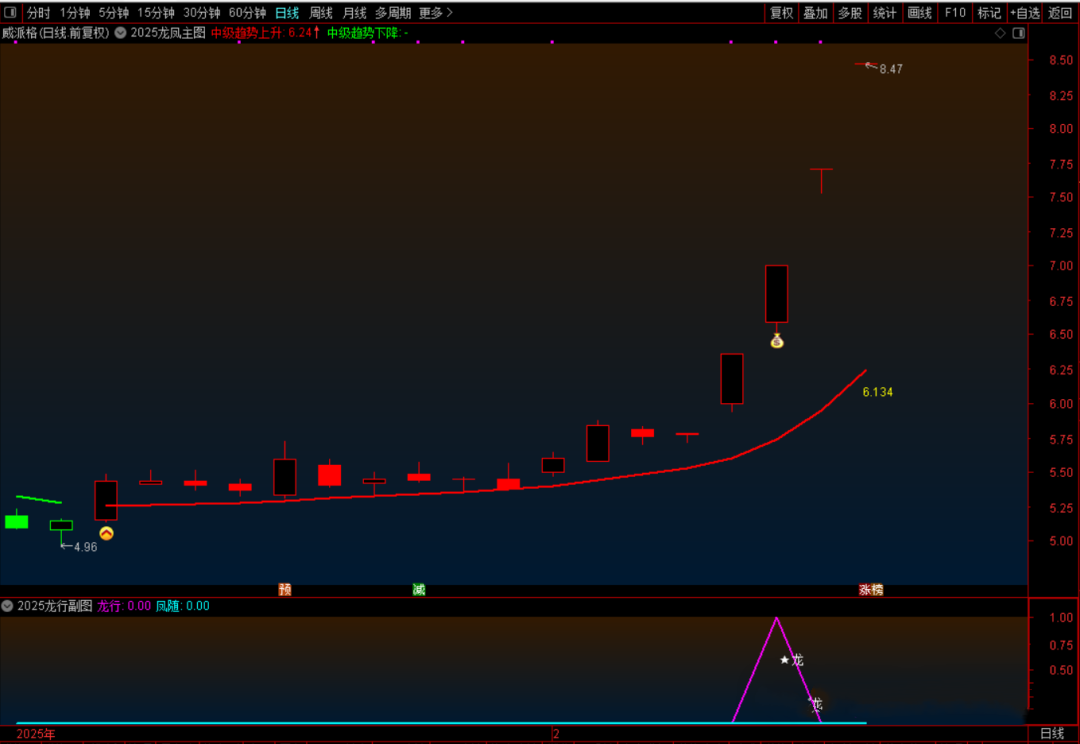This screenshot has height=744, width=1080.
Task: Click the orange '预' event marker
Action: [x=285, y=590]
